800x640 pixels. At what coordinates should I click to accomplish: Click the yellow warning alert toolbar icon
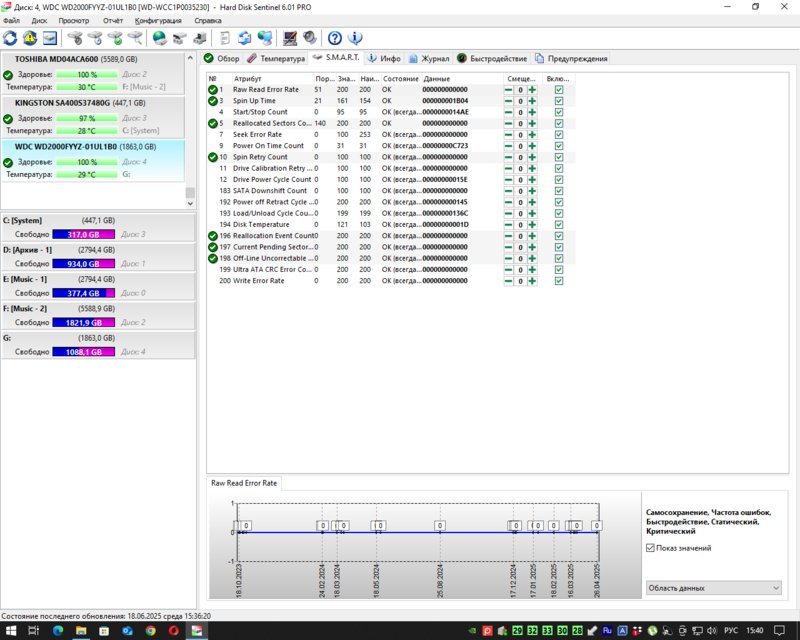[30, 38]
